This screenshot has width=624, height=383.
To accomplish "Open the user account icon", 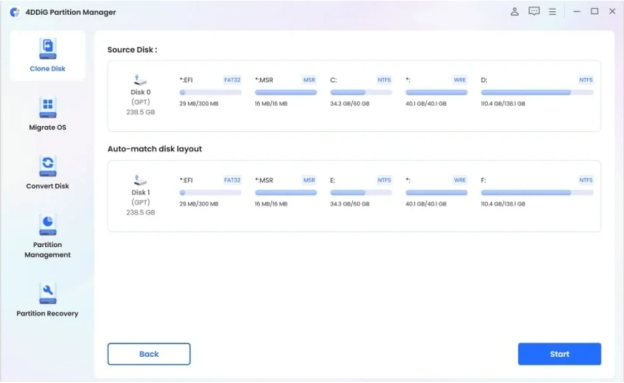I will 514,12.
